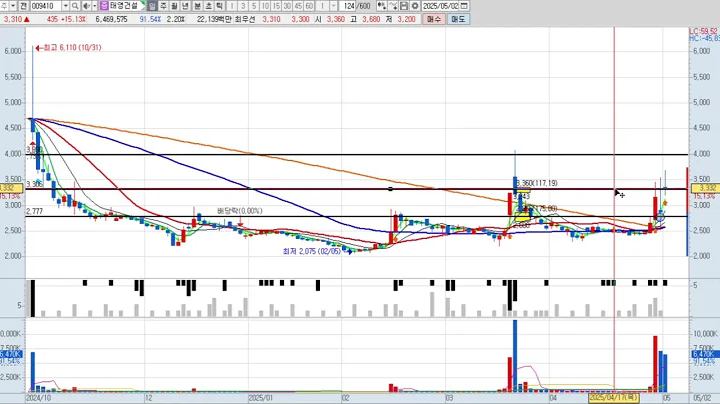Choose interval 1 in period numbers
Viewport: 720px width, 404px height.
pyautogui.click(x=232, y=6)
